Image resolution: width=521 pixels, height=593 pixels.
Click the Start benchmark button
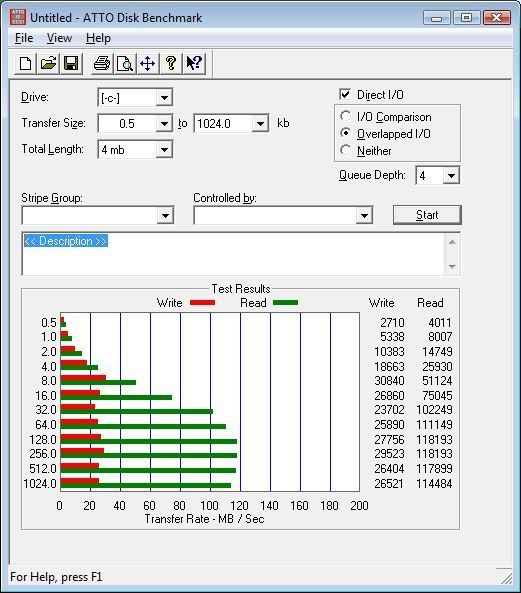pyautogui.click(x=427, y=215)
